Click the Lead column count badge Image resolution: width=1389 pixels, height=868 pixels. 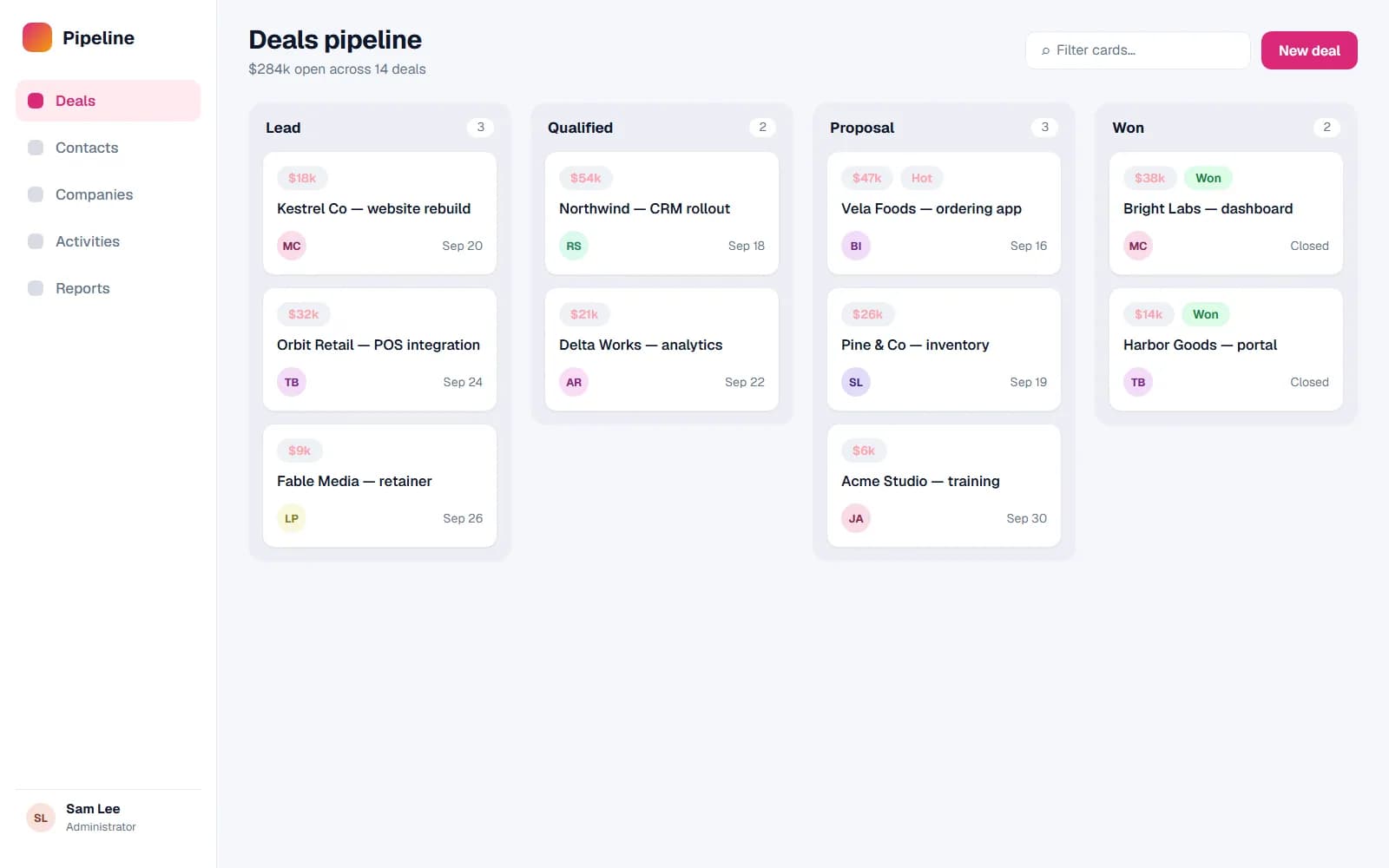click(481, 127)
